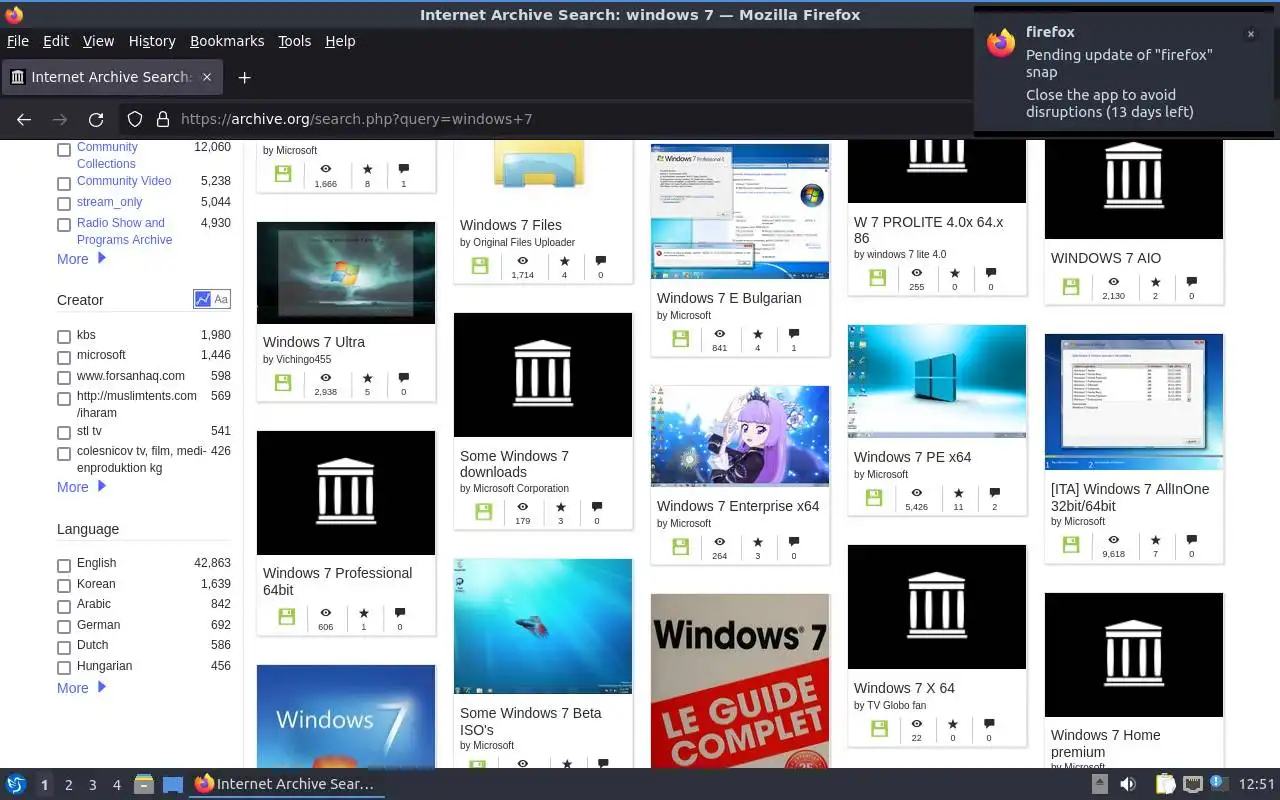Open Windows 7 X 64 item link

[904, 688]
